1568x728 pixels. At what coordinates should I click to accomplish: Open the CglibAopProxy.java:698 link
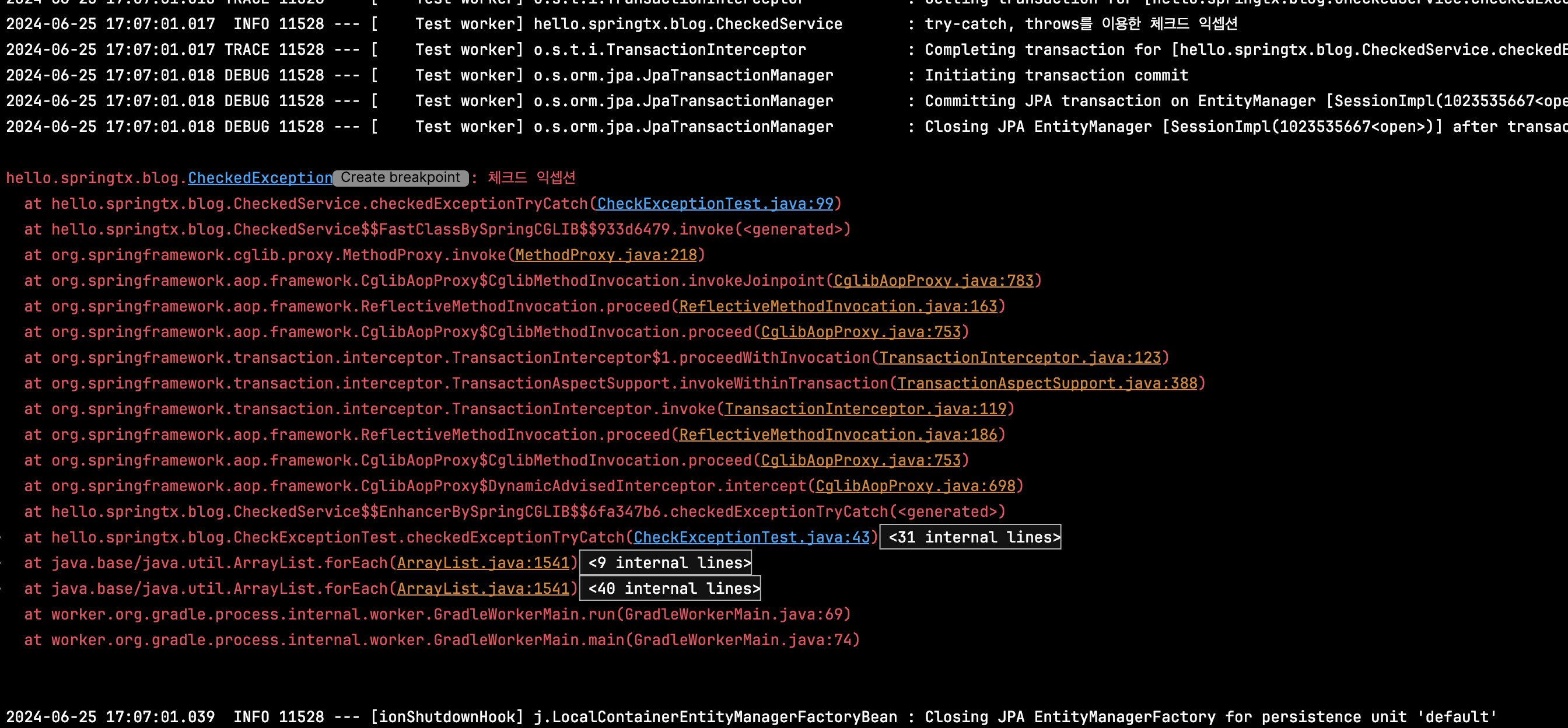[915, 487]
